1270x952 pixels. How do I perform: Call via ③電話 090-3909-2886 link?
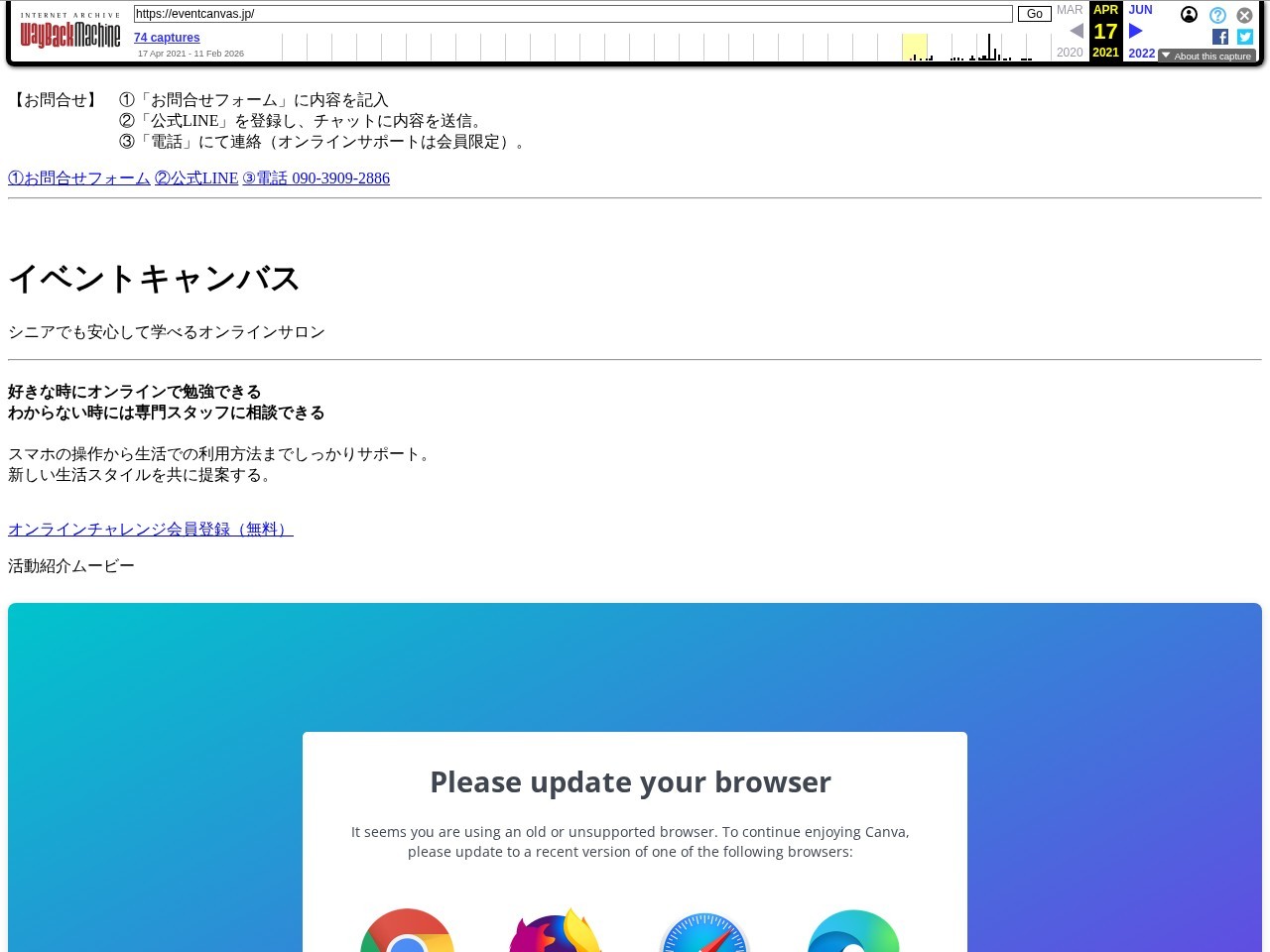pos(317,178)
